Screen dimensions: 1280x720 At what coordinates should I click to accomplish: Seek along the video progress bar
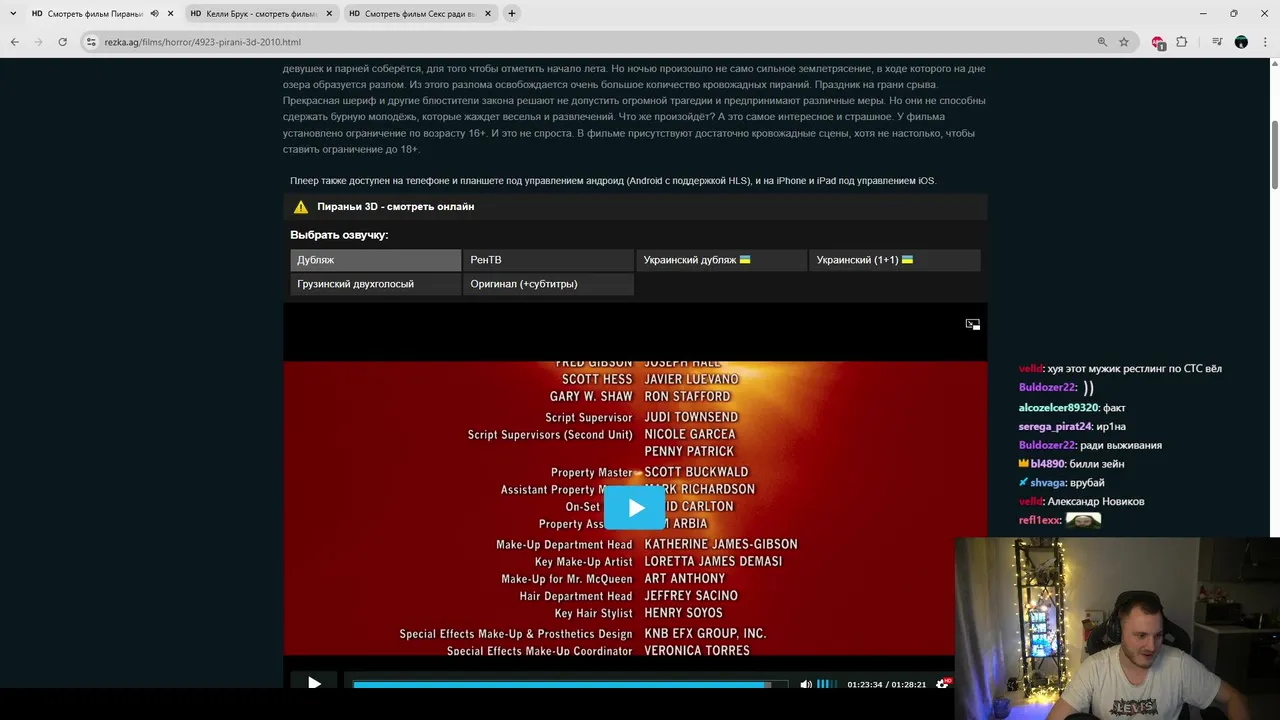pyautogui.click(x=570, y=685)
